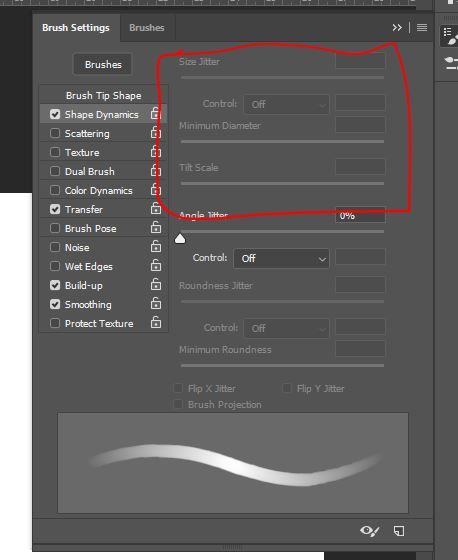Lock Transfer settings padlock
Screen dimensions: 458x560
click(156, 209)
